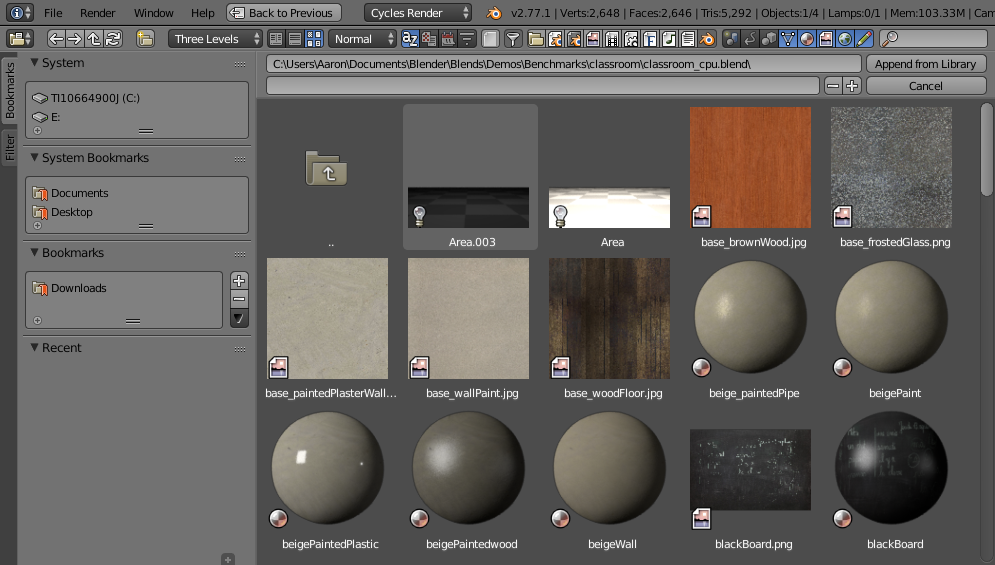Switch to the Filter tab
Screen dimensions: 995x565
click(10, 147)
